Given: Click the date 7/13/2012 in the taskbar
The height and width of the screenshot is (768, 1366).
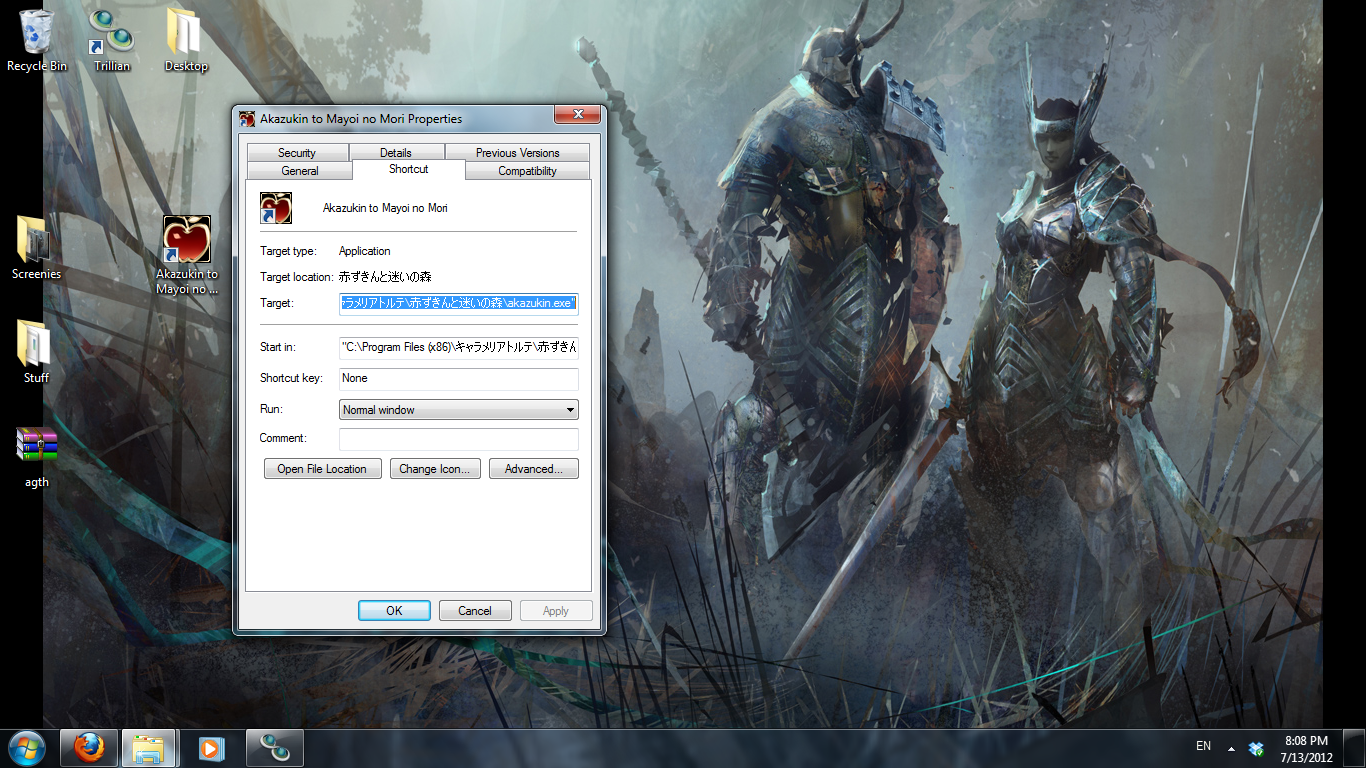Looking at the screenshot, I should click(1306, 757).
